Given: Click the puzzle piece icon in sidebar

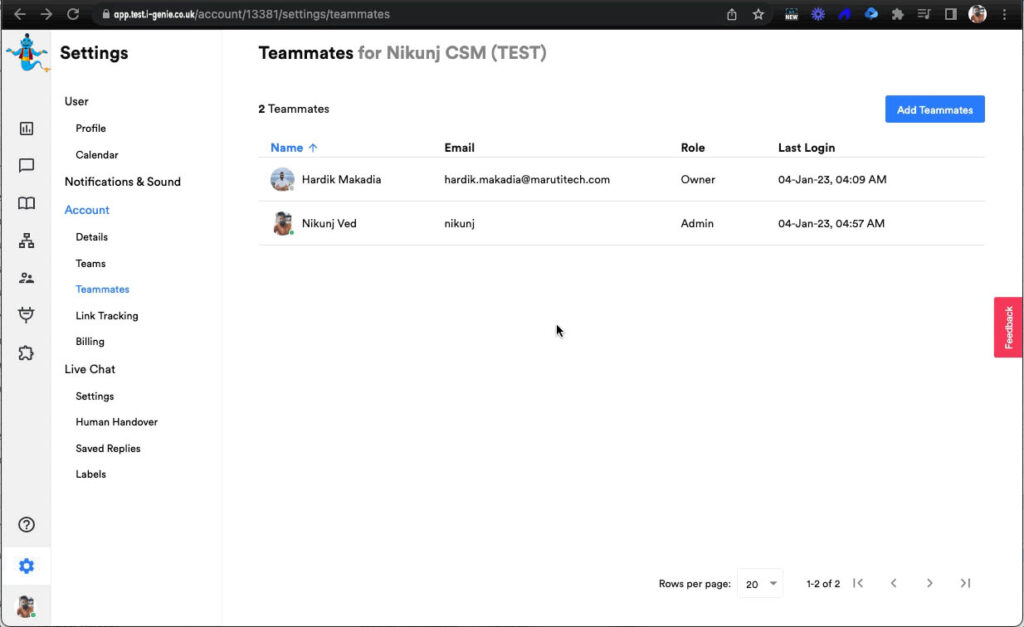Looking at the screenshot, I should click(27, 353).
